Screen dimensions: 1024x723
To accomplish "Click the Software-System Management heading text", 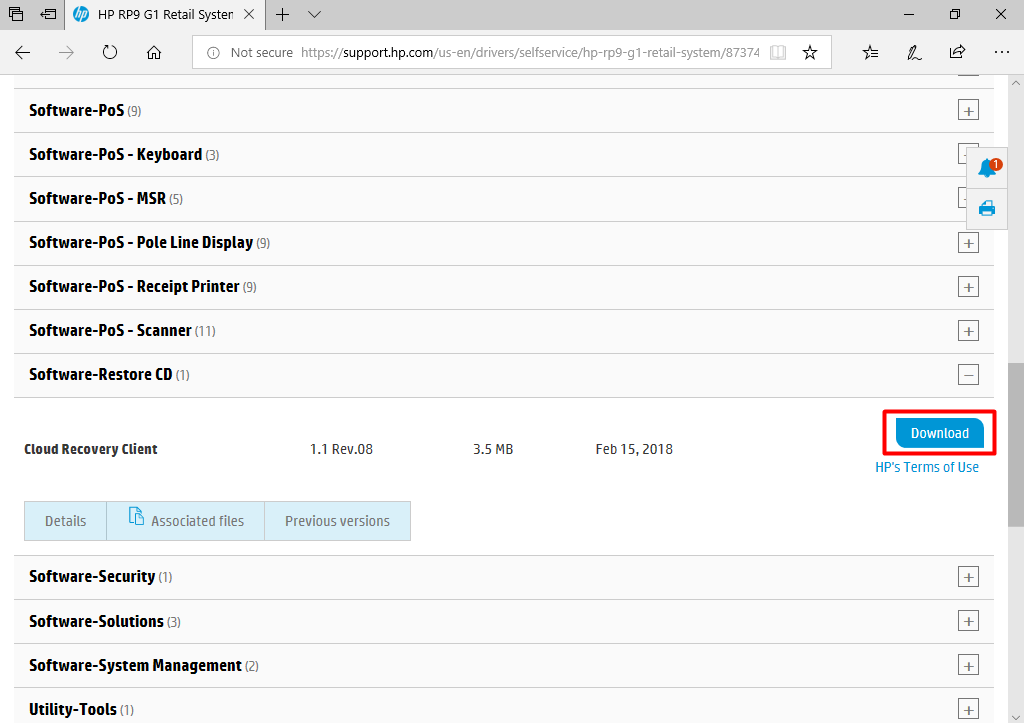I will pos(135,666).
